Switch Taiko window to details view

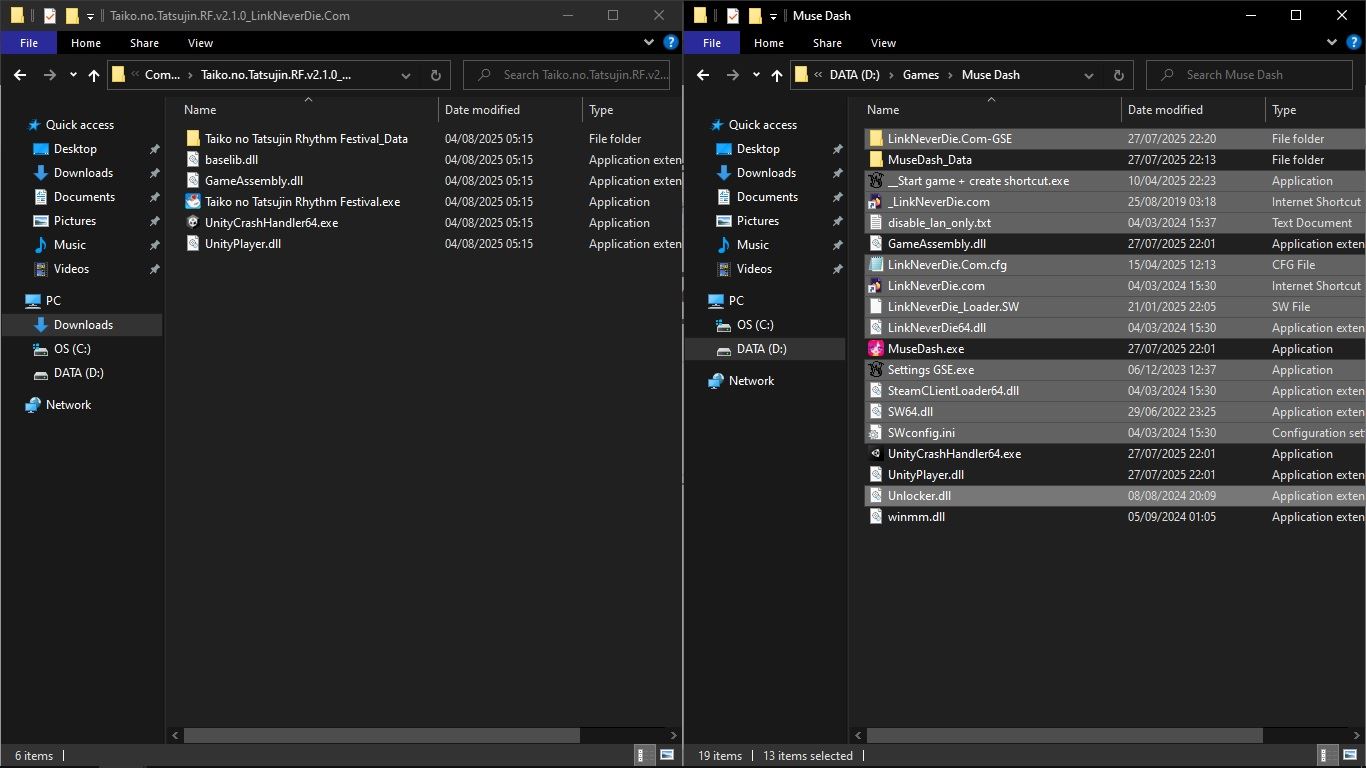[647, 756]
